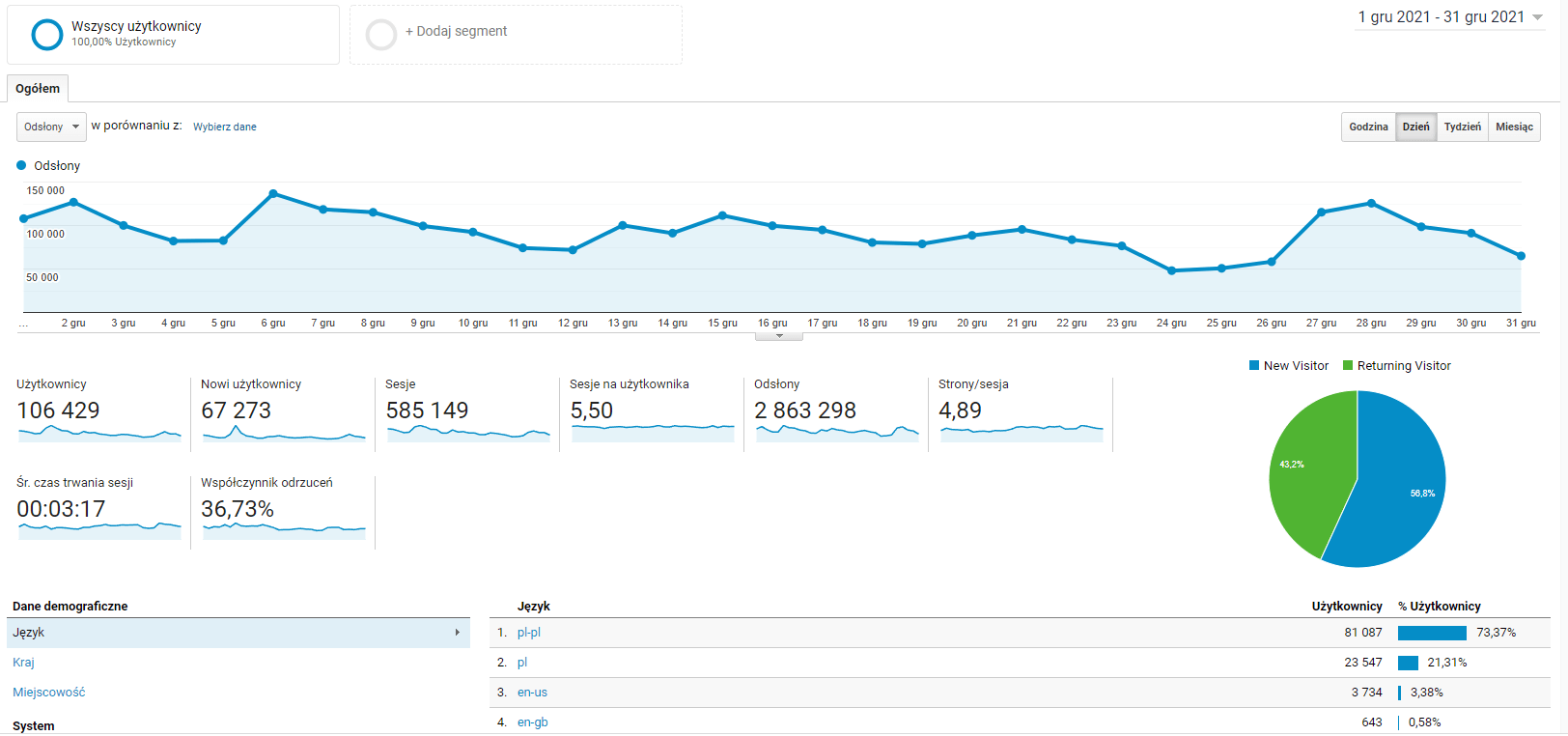Viewport: 1568px width, 736px height.
Task: Open the Odsłony metric dropdown
Action: [x=51, y=127]
